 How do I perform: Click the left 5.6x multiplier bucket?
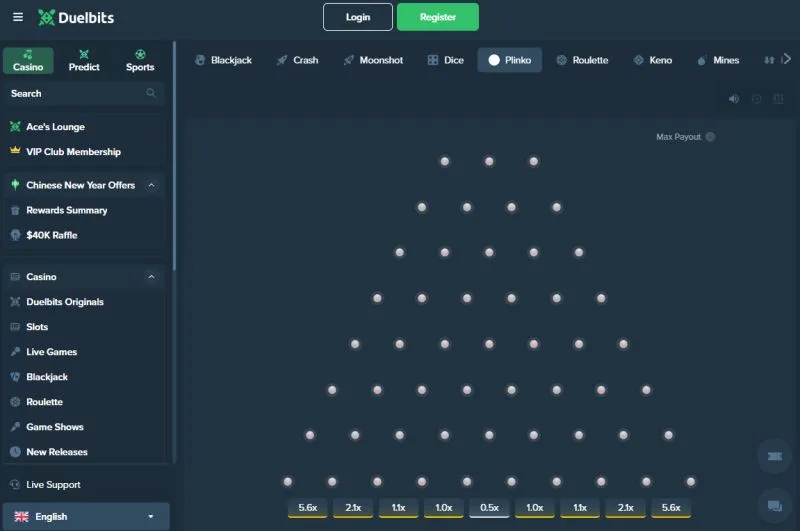pos(308,508)
